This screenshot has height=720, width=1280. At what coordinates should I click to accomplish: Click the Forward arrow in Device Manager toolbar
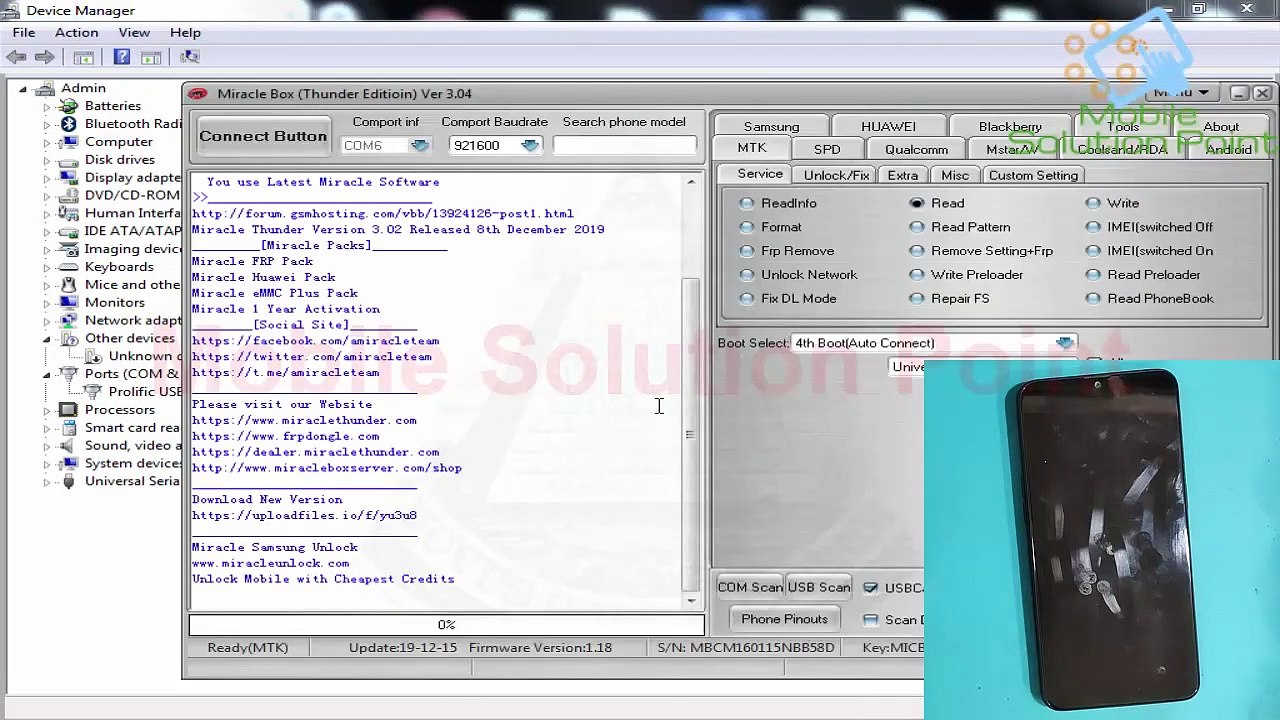(x=44, y=57)
